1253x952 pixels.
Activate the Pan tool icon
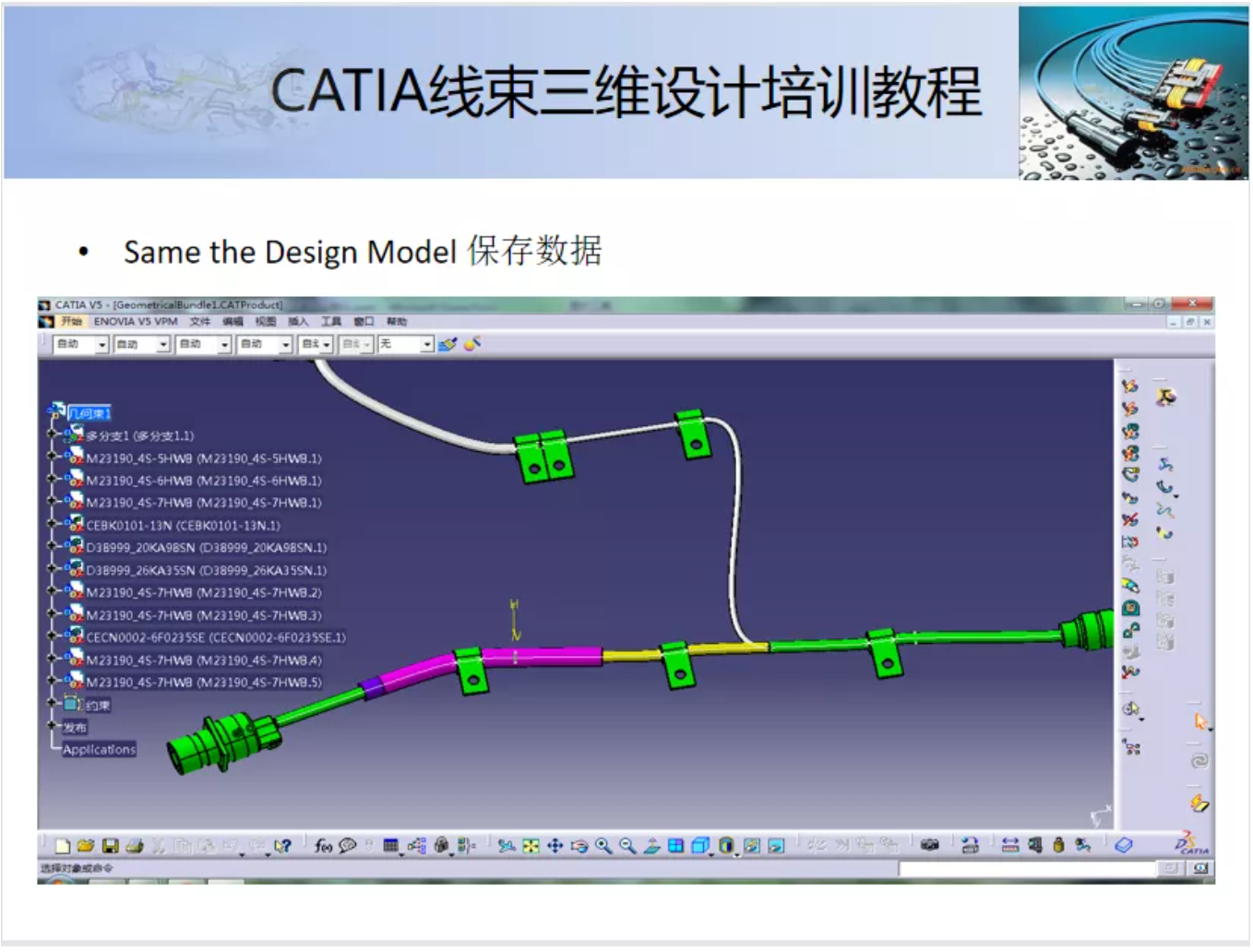click(x=555, y=846)
